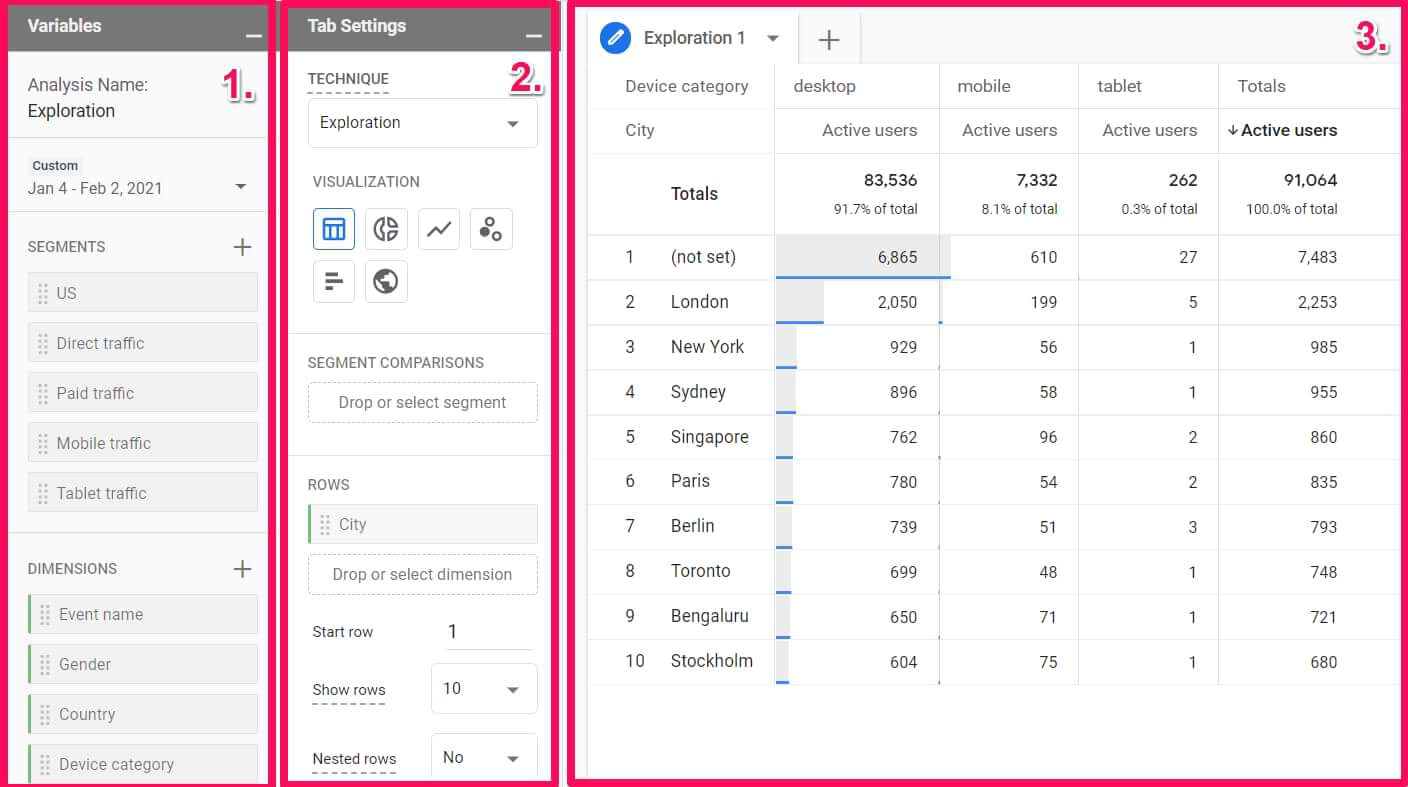This screenshot has width=1408, height=787.
Task: Add a new exploration tab
Action: point(829,40)
